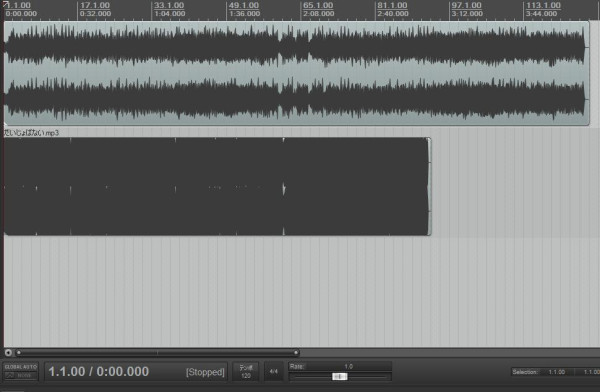The image size is (600, 392).
Task: Click ruler marker 17.1.00 at 0:32.000
Action: 95,10
